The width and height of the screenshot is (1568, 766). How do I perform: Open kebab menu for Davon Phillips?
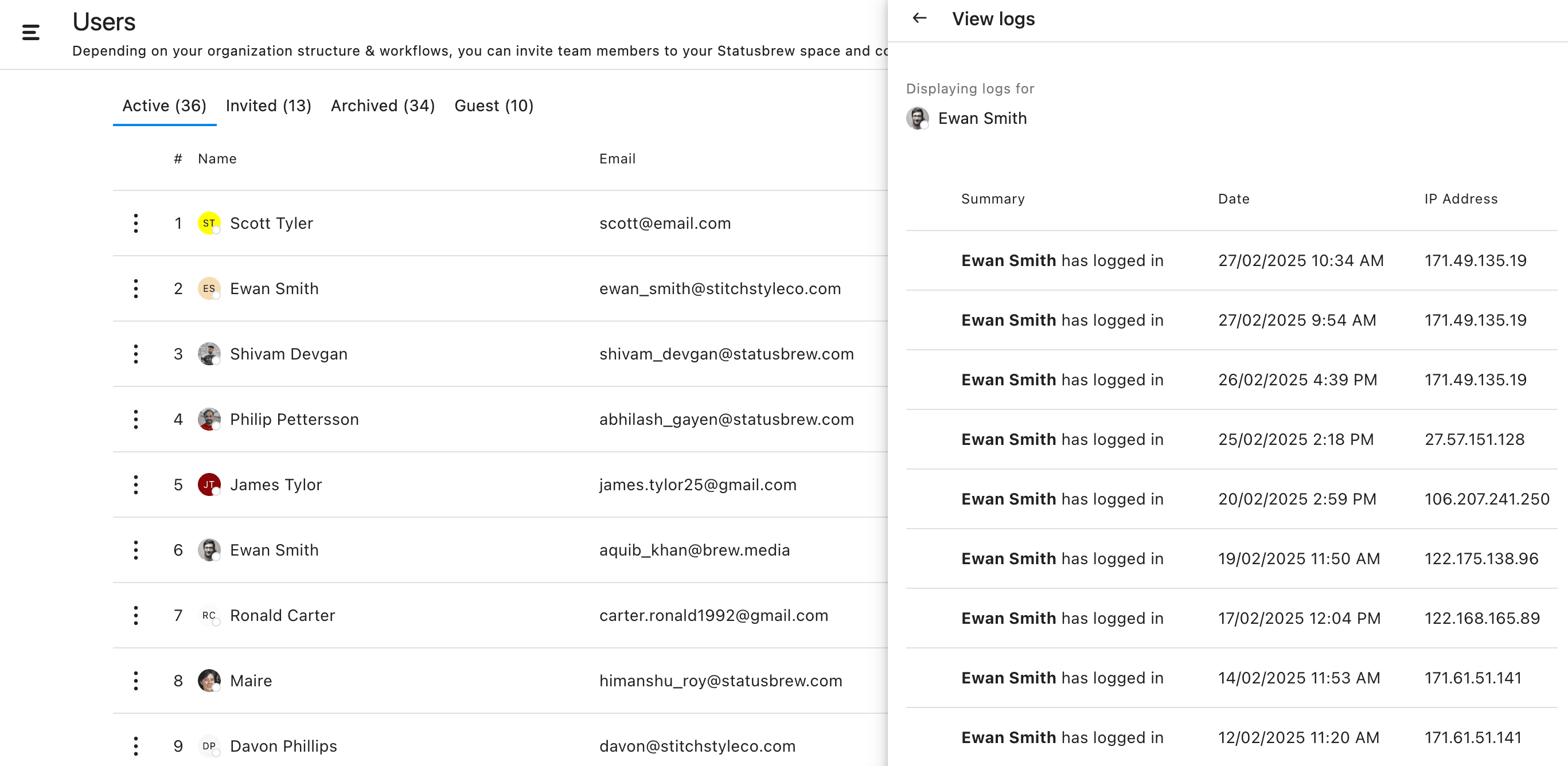click(136, 746)
